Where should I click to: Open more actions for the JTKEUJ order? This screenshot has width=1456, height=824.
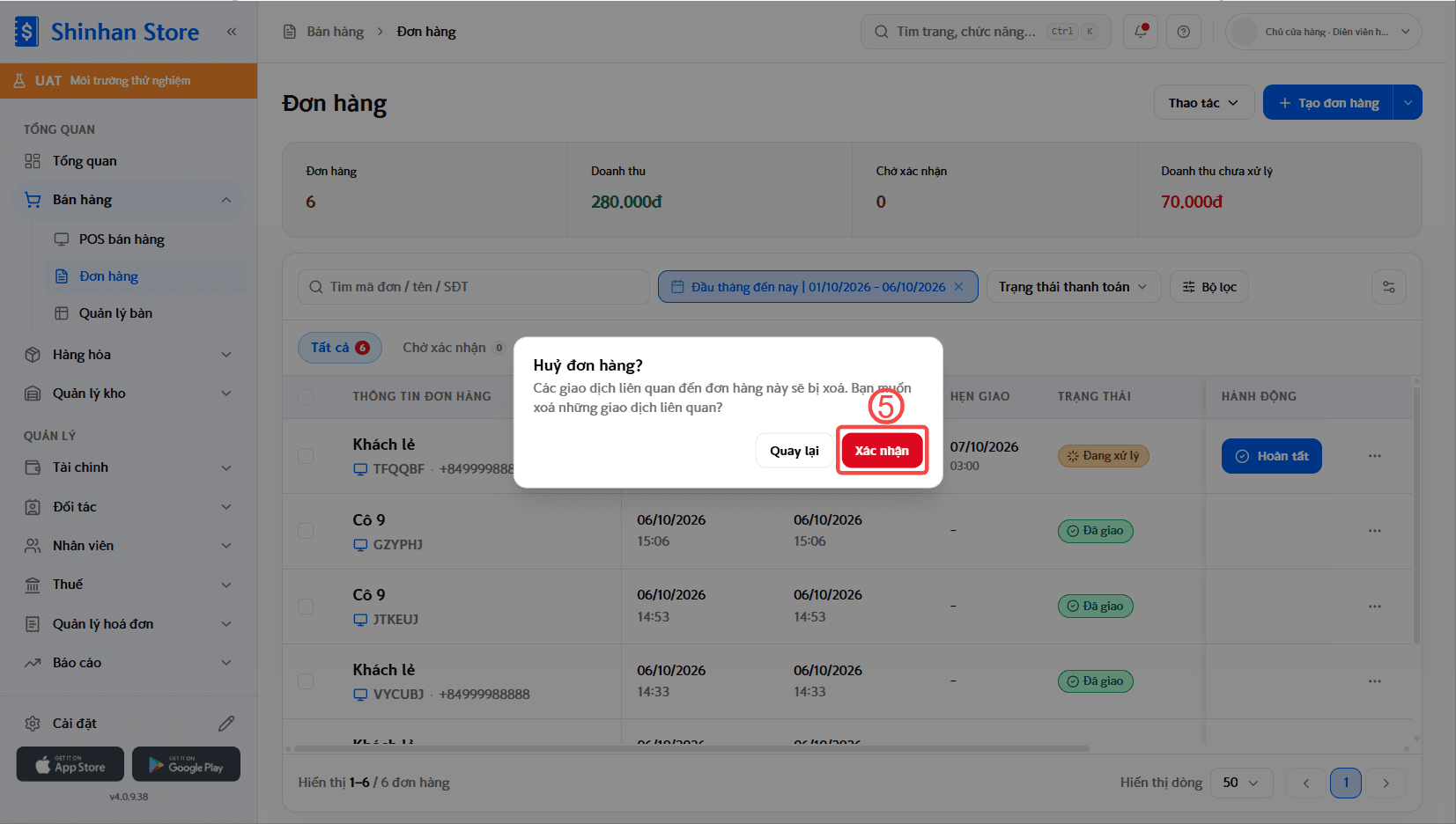click(x=1375, y=607)
